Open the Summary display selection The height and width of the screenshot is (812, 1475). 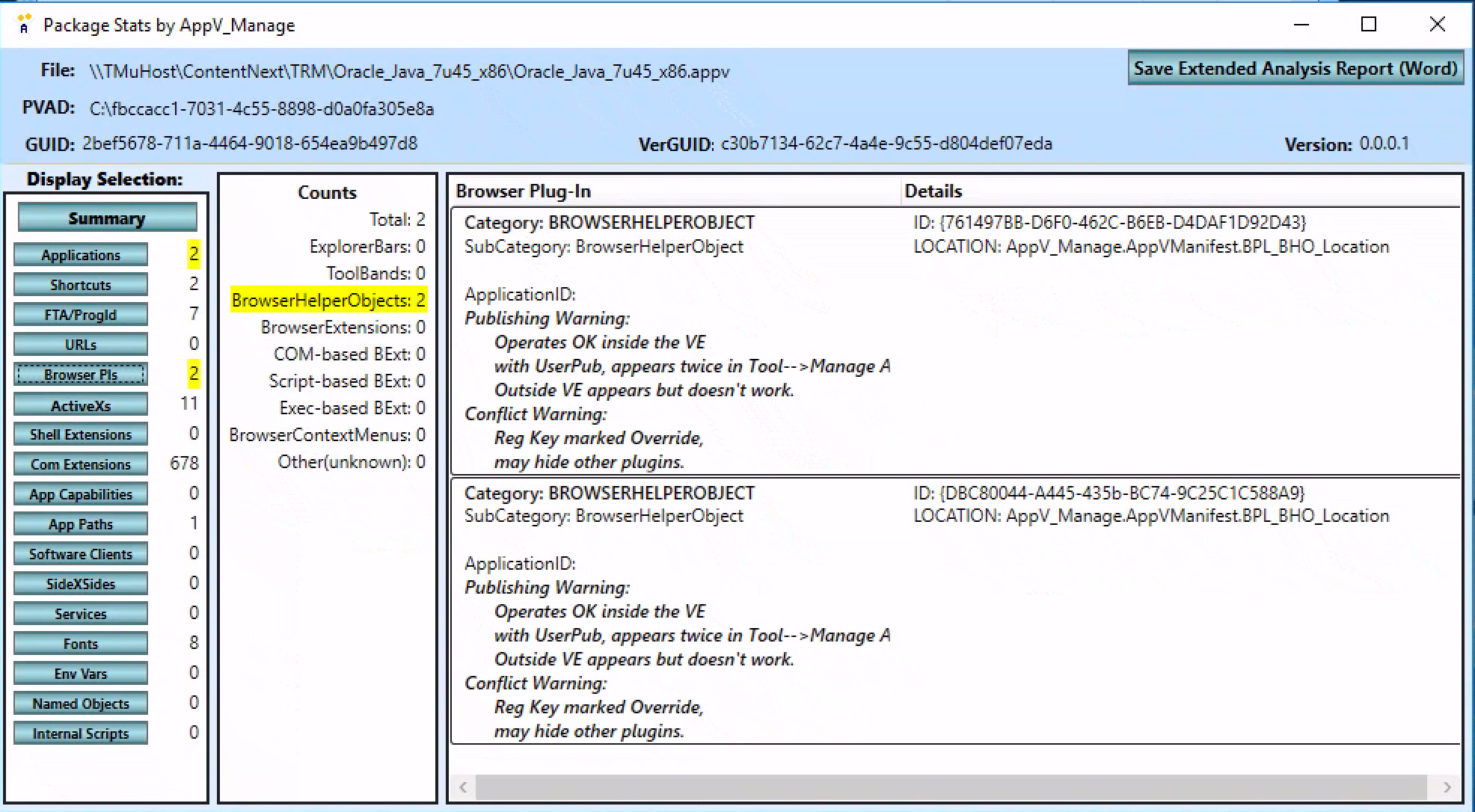(107, 218)
